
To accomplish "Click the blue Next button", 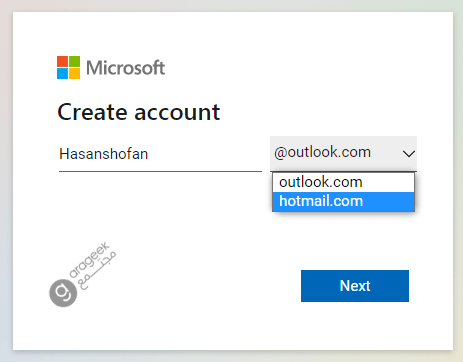I will (x=355, y=286).
